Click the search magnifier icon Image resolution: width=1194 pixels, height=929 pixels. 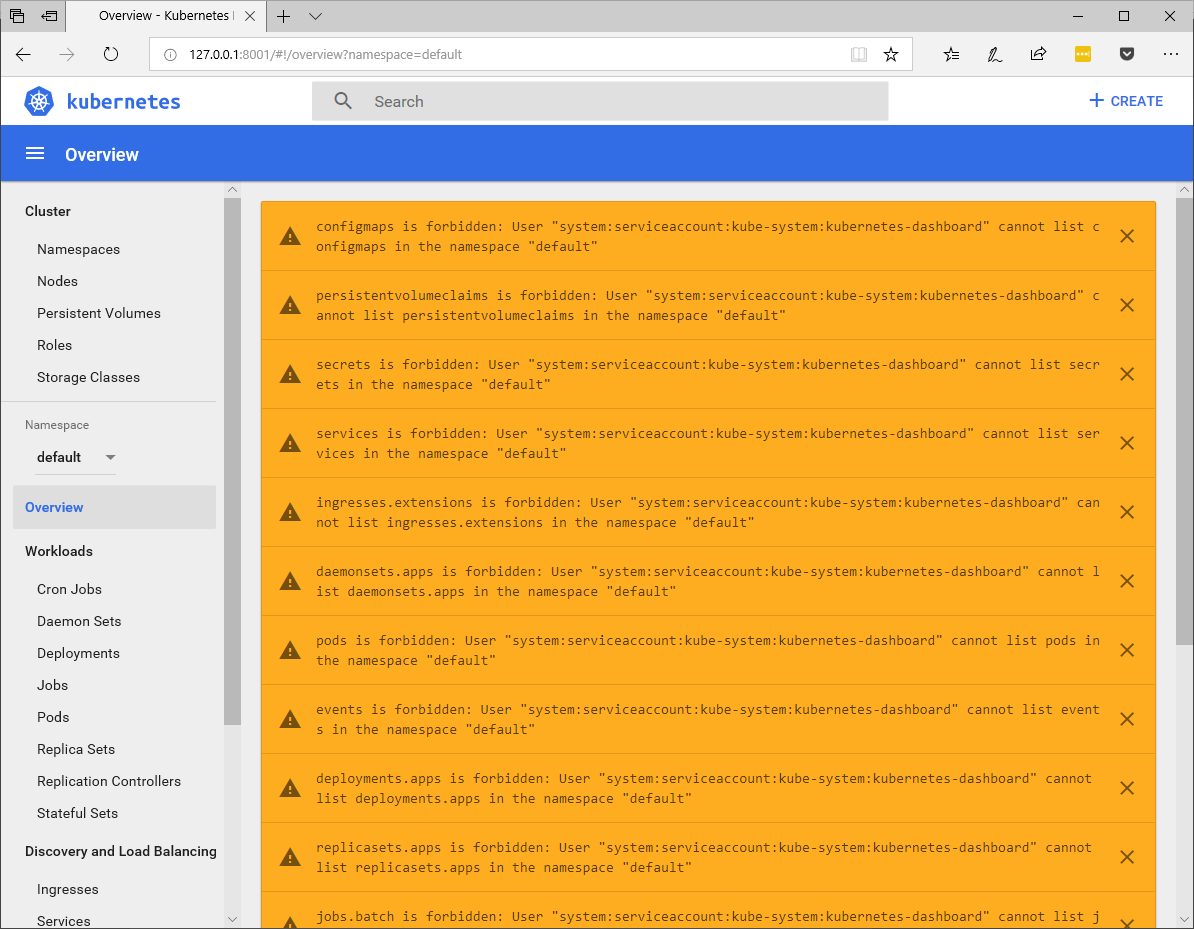point(343,101)
